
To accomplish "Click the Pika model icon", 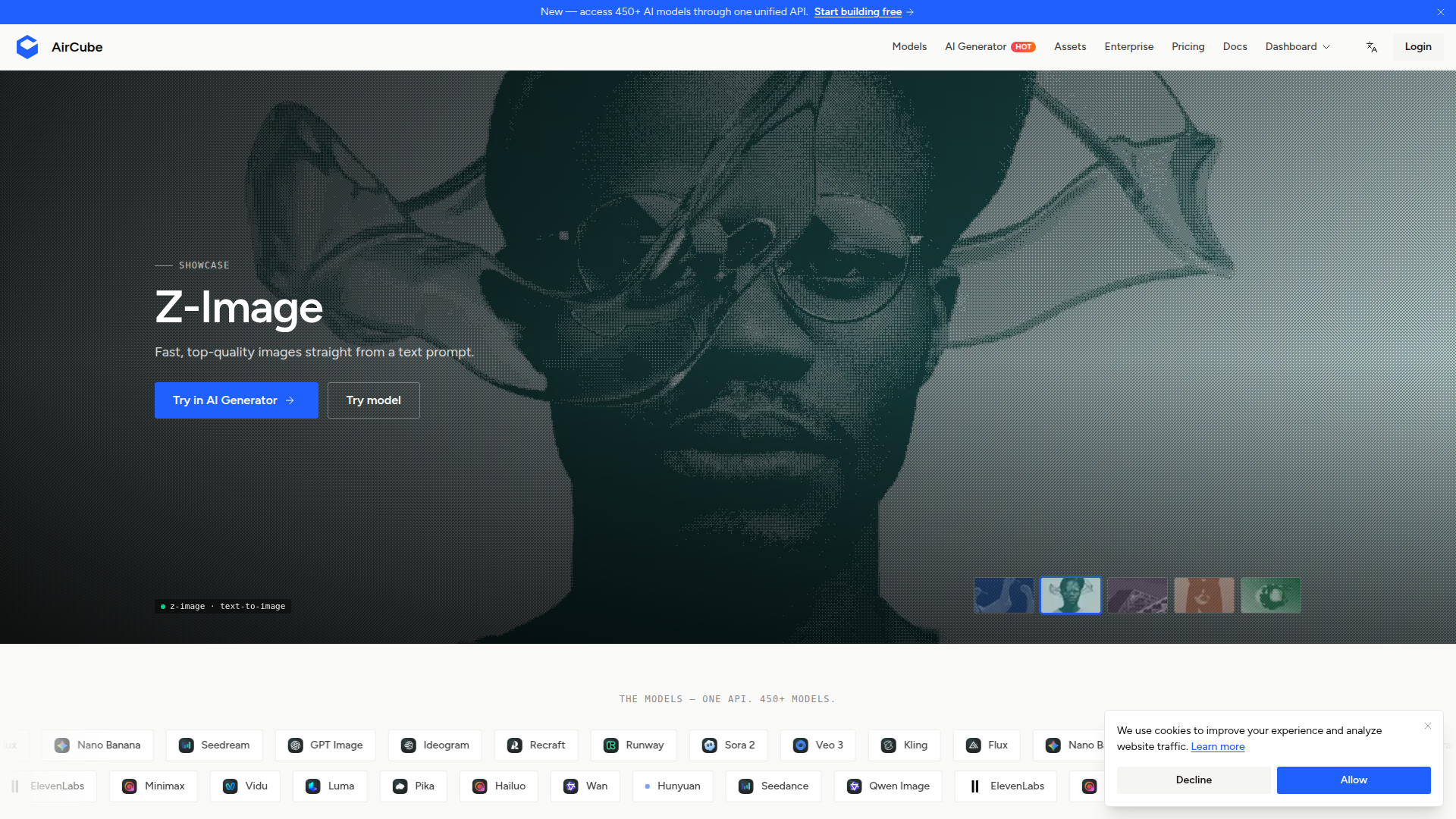I will pyautogui.click(x=400, y=786).
